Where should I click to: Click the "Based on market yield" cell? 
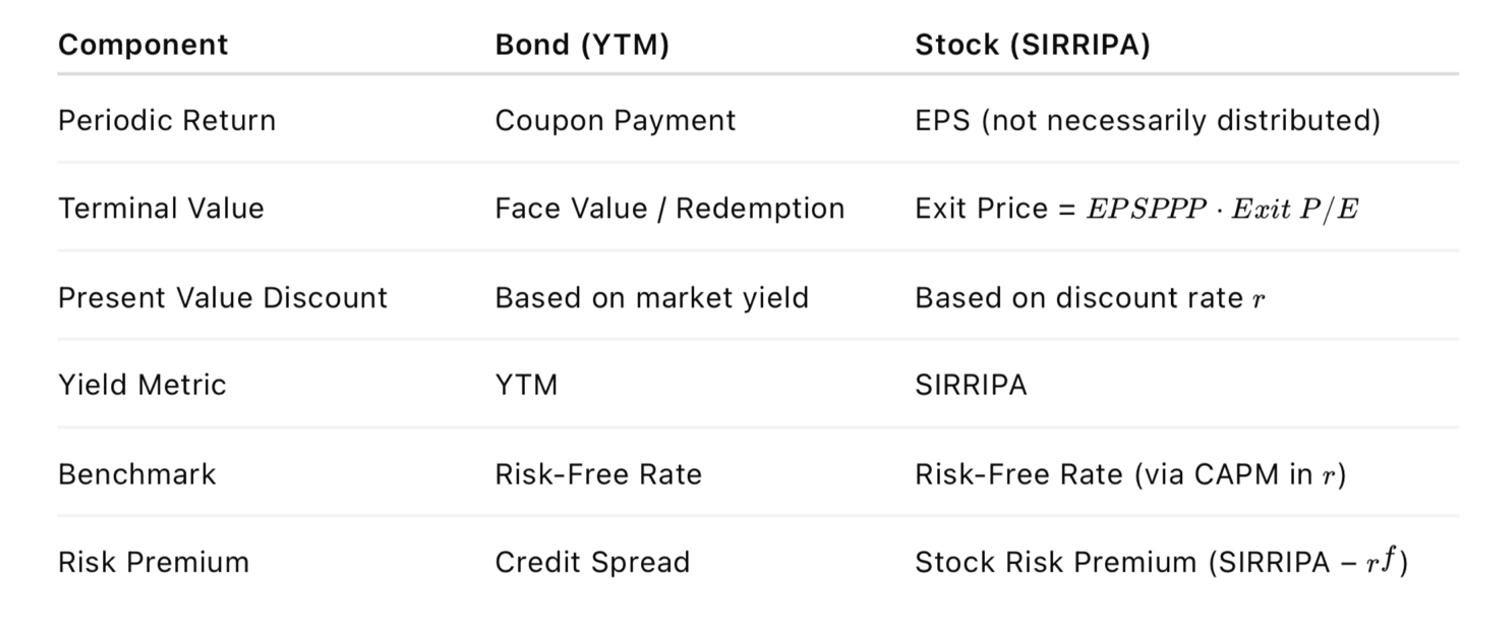pyautogui.click(x=651, y=298)
